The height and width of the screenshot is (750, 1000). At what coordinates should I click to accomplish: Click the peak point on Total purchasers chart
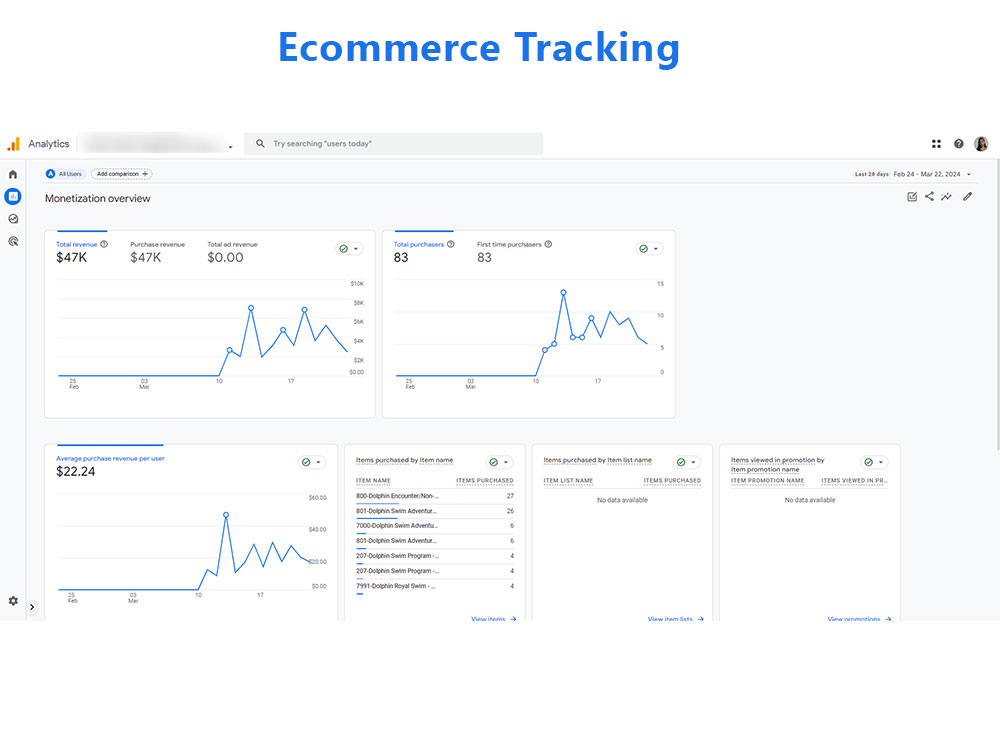click(563, 293)
